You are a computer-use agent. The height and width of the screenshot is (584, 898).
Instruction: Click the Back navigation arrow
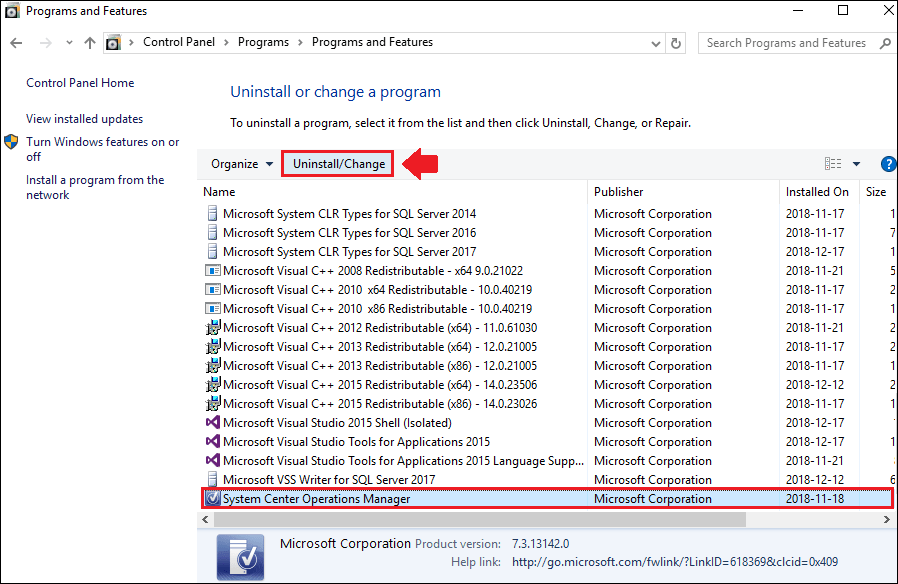[x=16, y=43]
